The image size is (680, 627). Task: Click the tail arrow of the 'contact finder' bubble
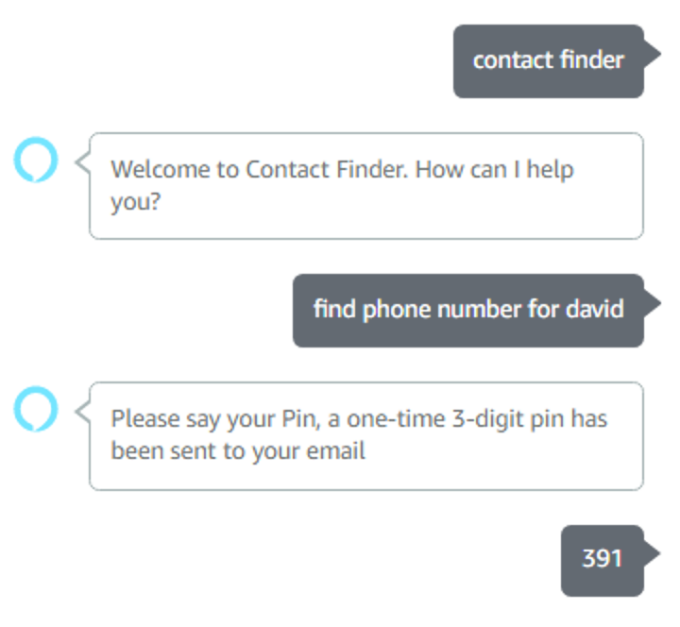point(653,54)
